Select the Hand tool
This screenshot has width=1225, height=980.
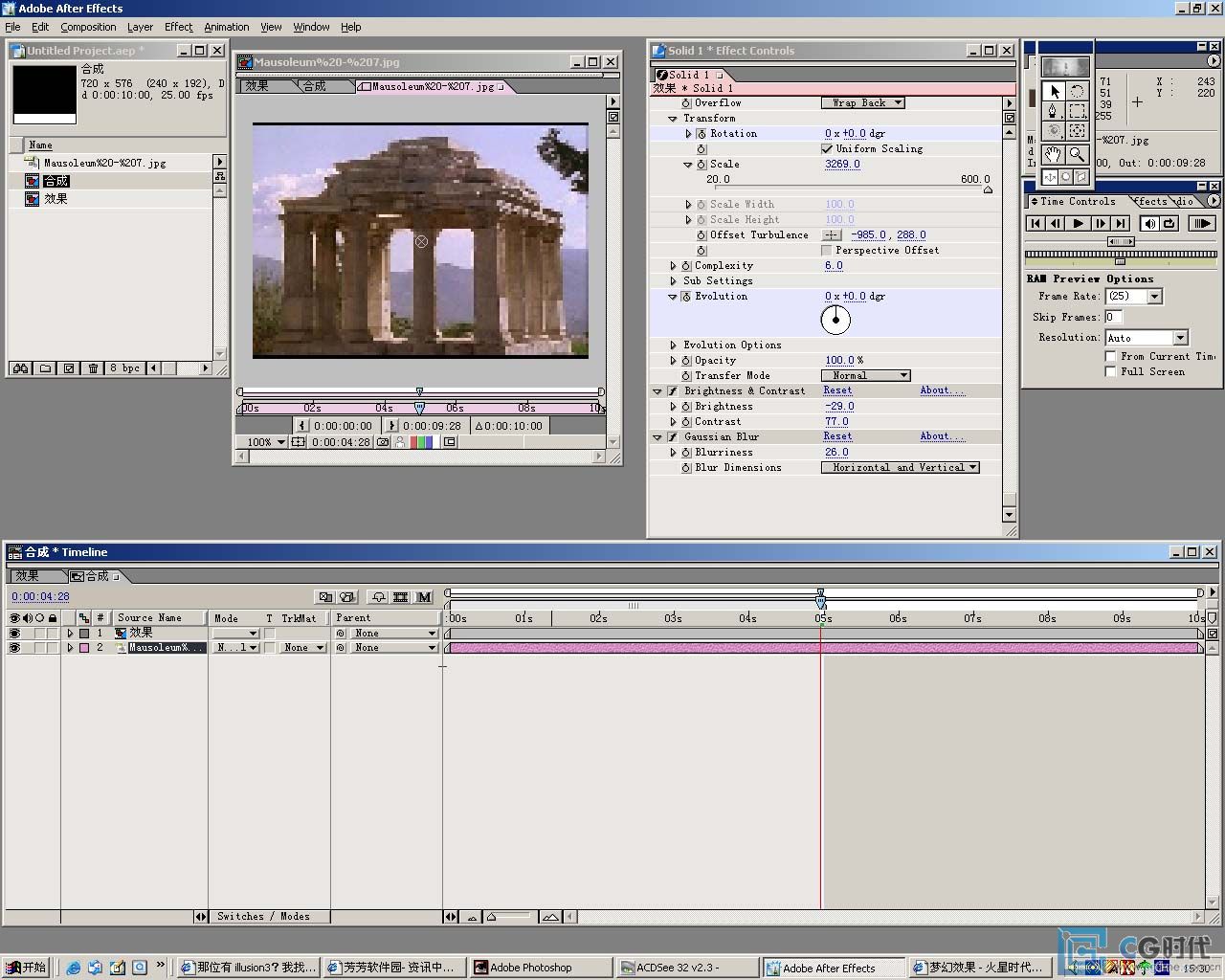[x=1054, y=154]
